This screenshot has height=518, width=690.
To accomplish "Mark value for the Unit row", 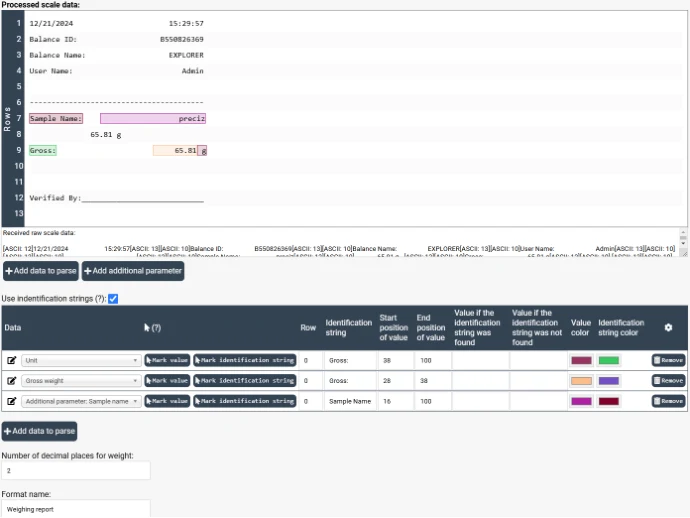I will 167,360.
